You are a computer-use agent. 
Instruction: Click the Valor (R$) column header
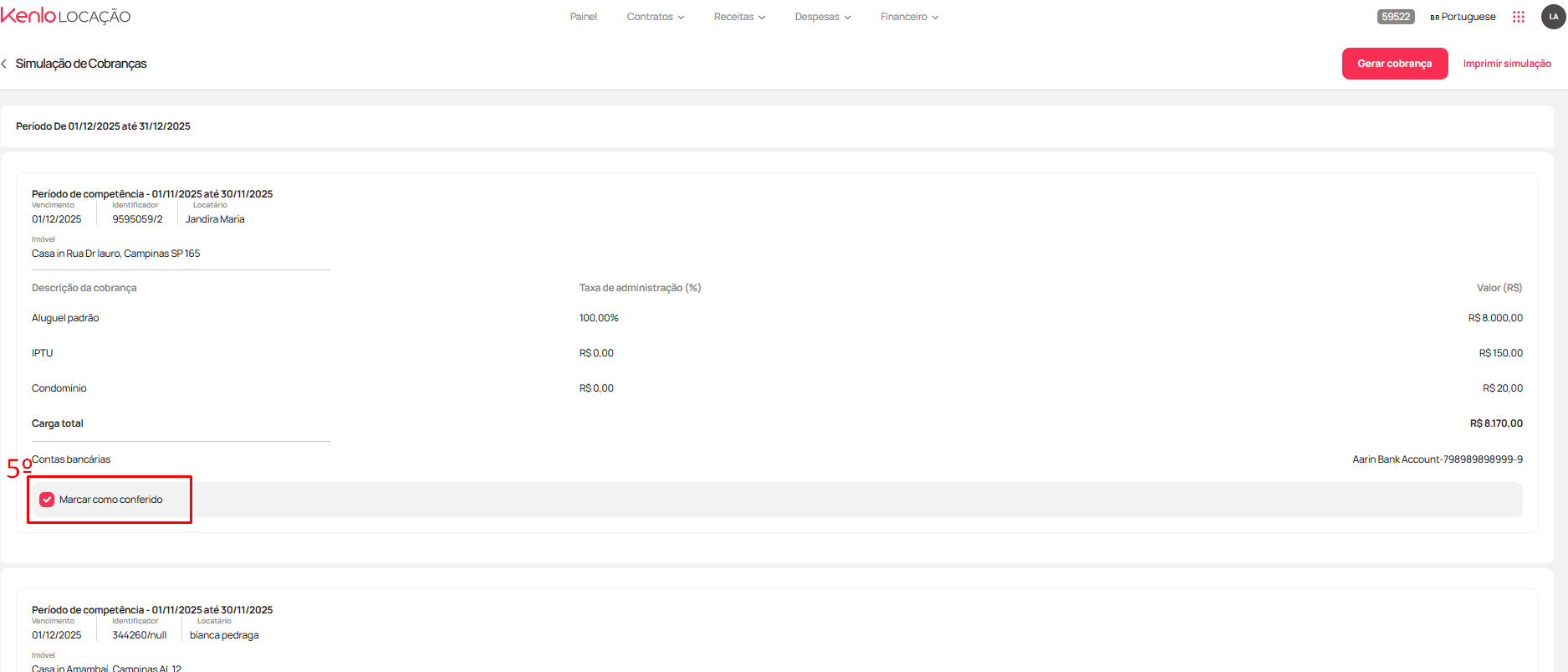coord(1499,288)
